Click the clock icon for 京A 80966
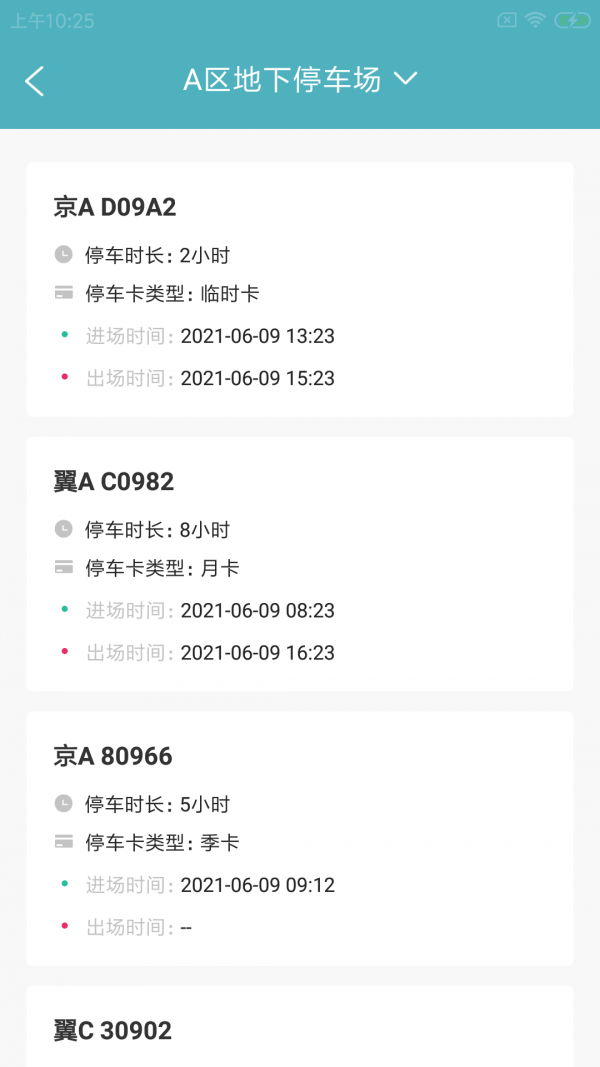Screen dimensions: 600x1067 (64, 803)
